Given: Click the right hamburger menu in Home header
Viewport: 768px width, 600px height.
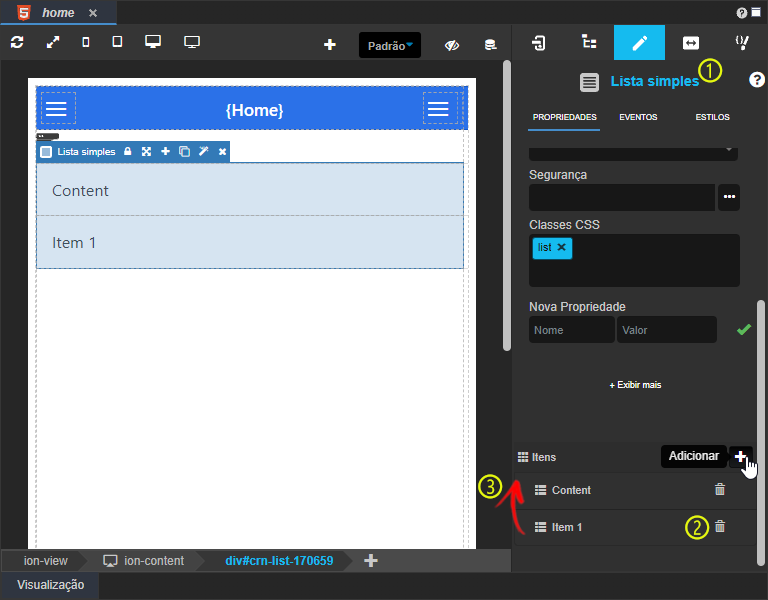Looking at the screenshot, I should (x=438, y=109).
